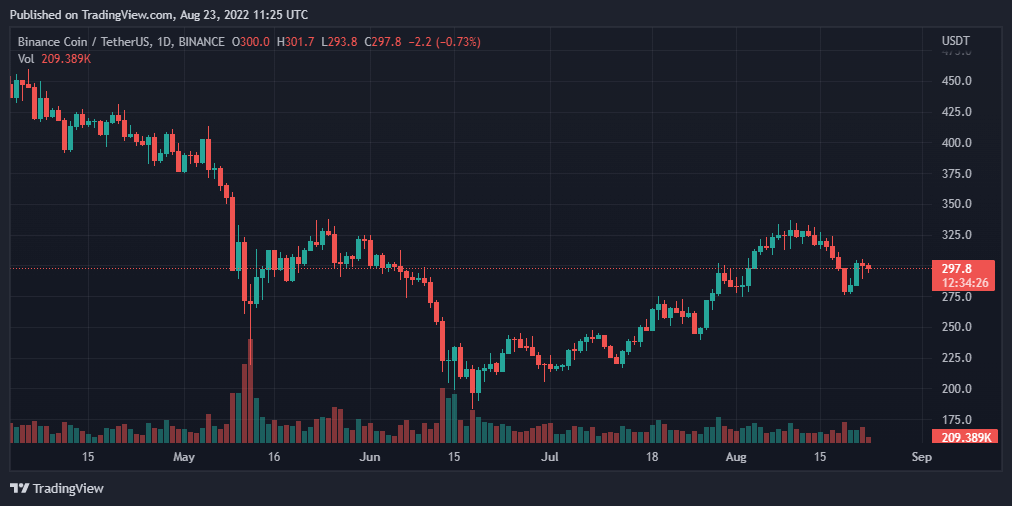The image size is (1012, 506).
Task: Click the '18' date label after Jul
Action: point(653,458)
